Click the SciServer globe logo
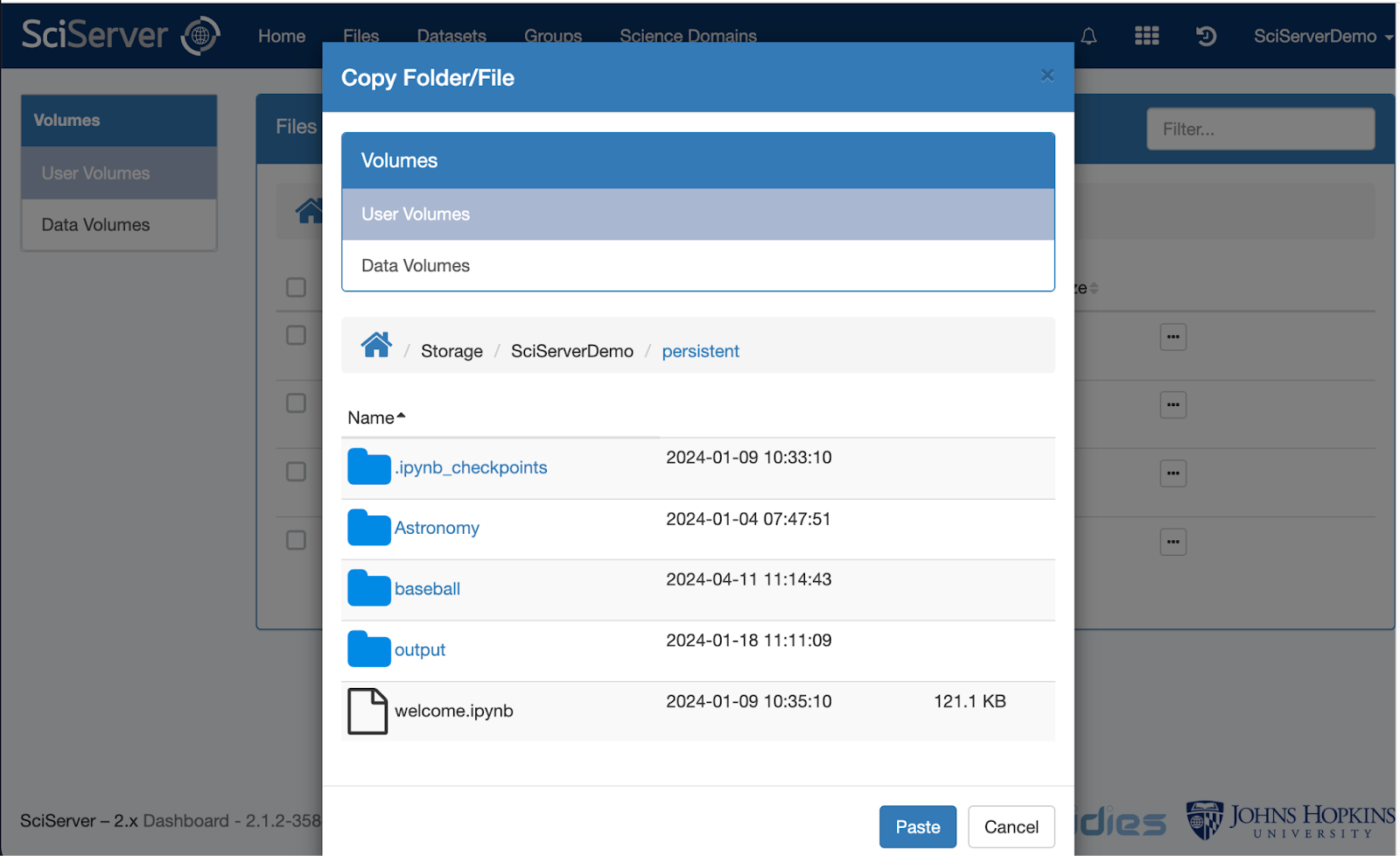The height and width of the screenshot is (856, 1400). pos(200,36)
